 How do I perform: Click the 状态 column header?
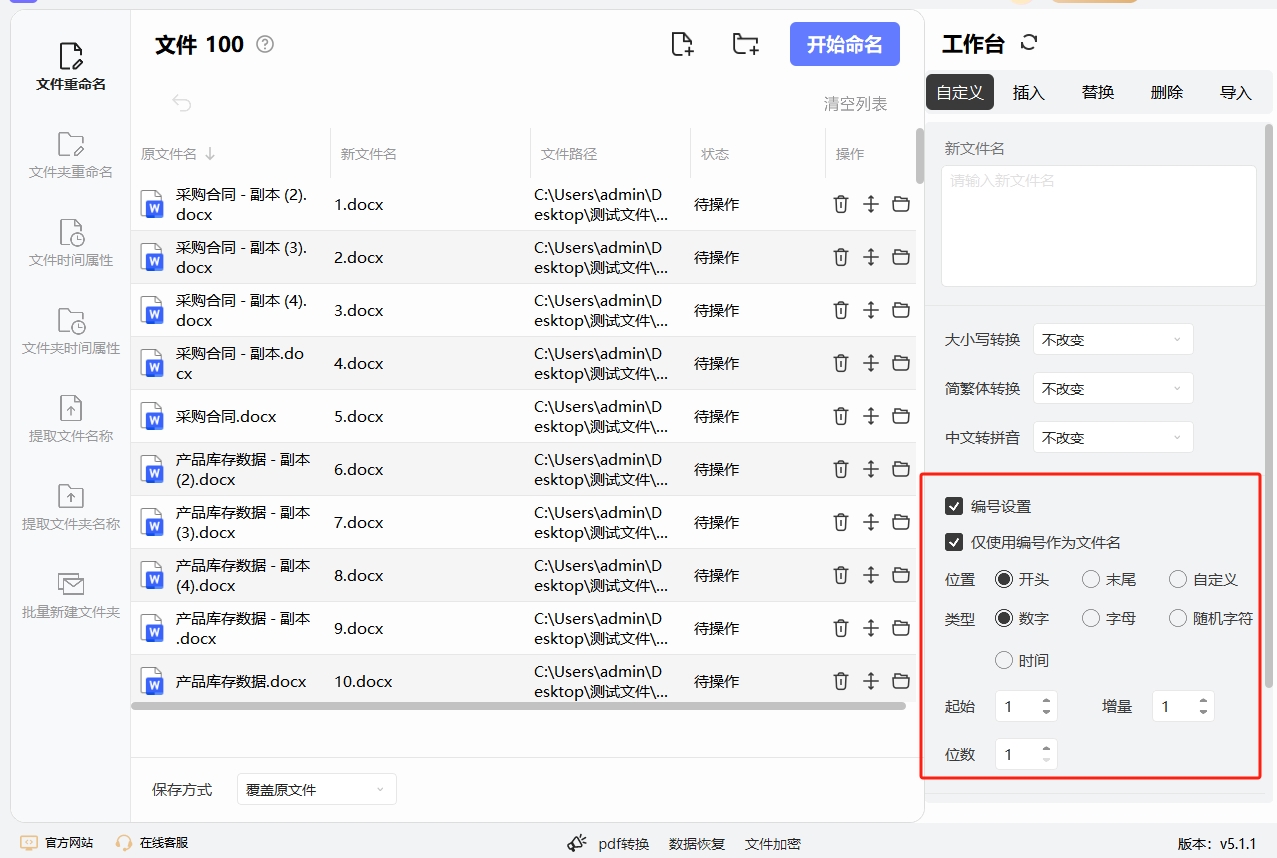click(715, 154)
